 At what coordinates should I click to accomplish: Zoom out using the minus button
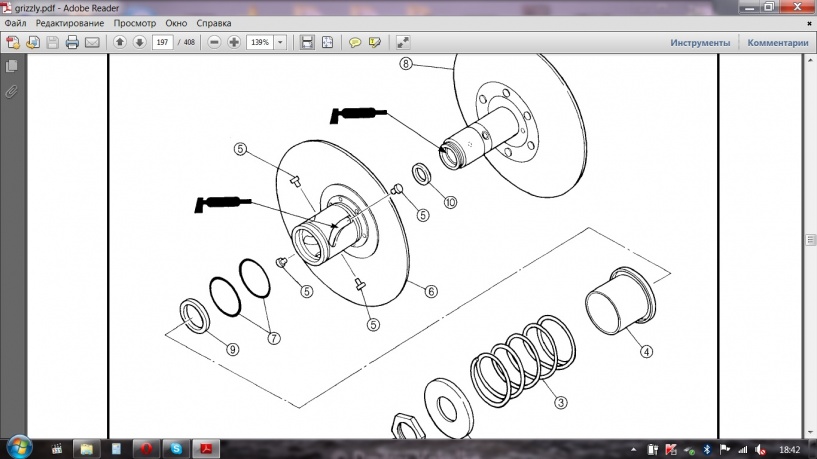pyautogui.click(x=214, y=43)
